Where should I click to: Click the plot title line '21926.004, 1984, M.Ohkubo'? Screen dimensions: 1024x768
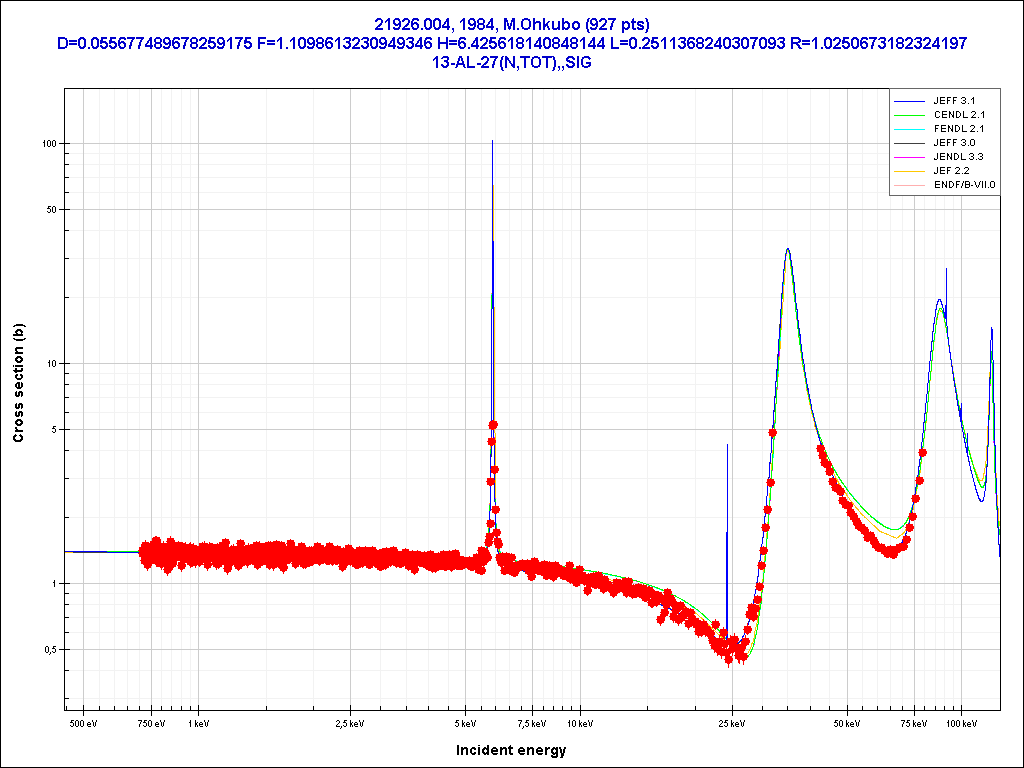coord(511,24)
